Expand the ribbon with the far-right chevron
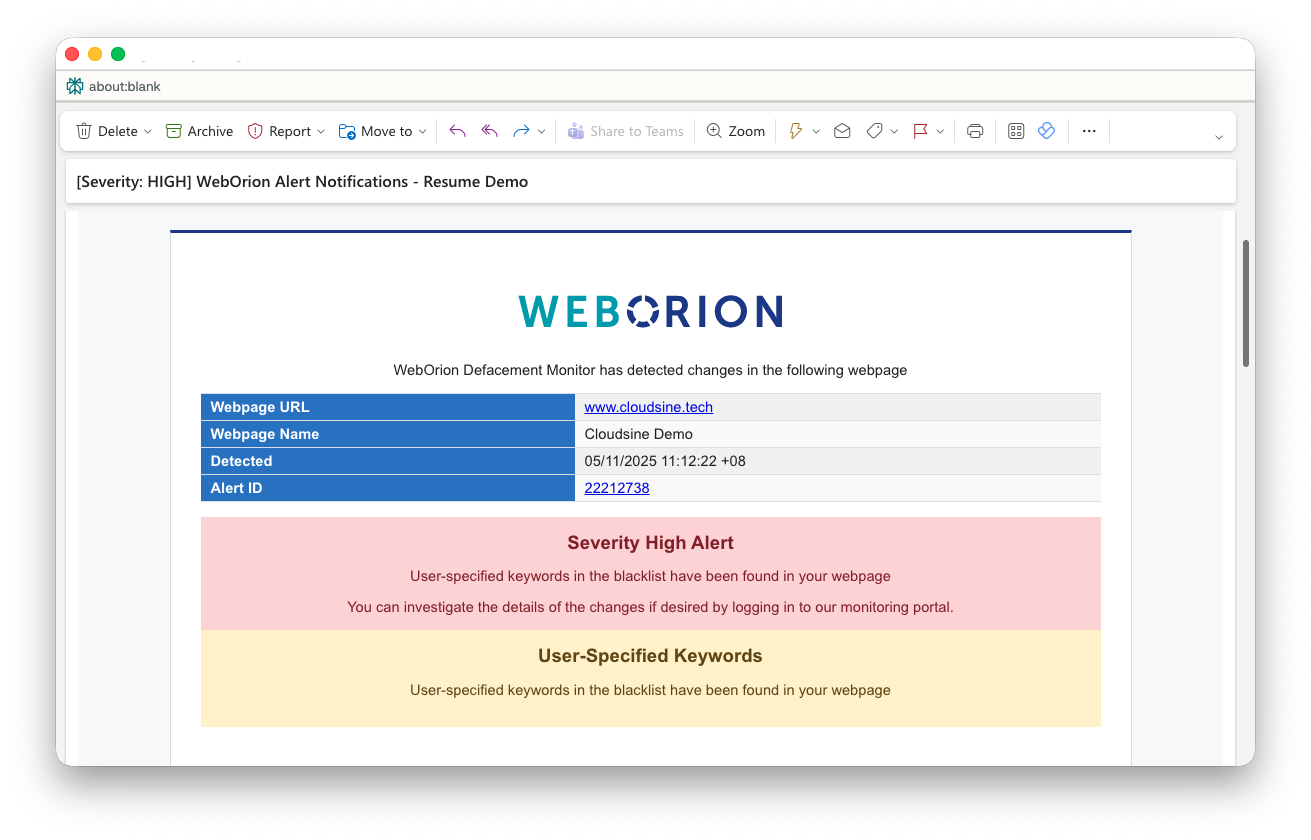Screen dimensions: 1311x840 1218,137
